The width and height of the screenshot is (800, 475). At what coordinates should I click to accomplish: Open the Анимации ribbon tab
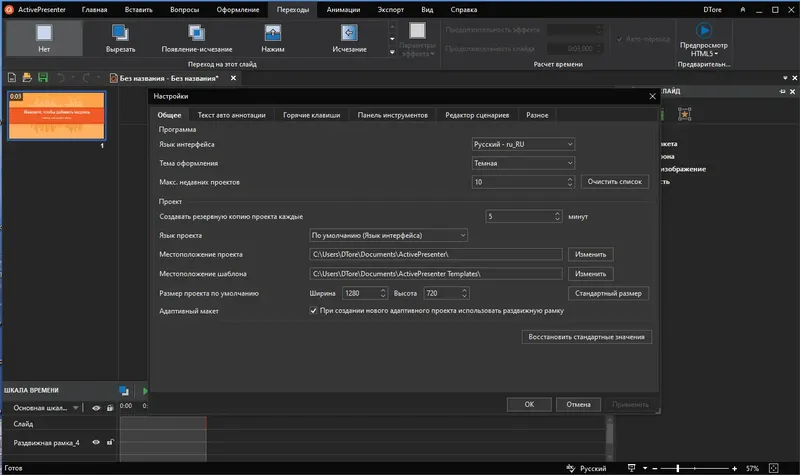coord(342,8)
